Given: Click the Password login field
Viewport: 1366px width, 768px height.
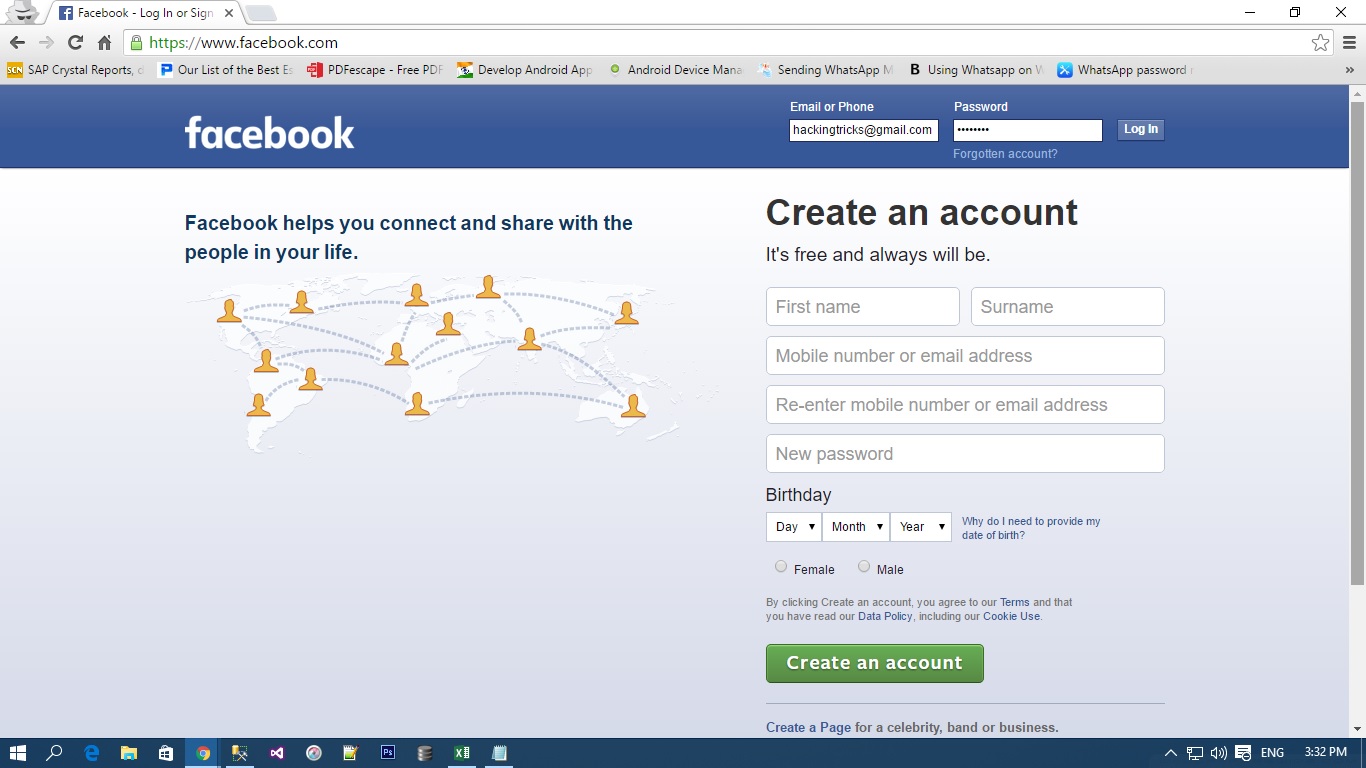Looking at the screenshot, I should tap(1028, 130).
